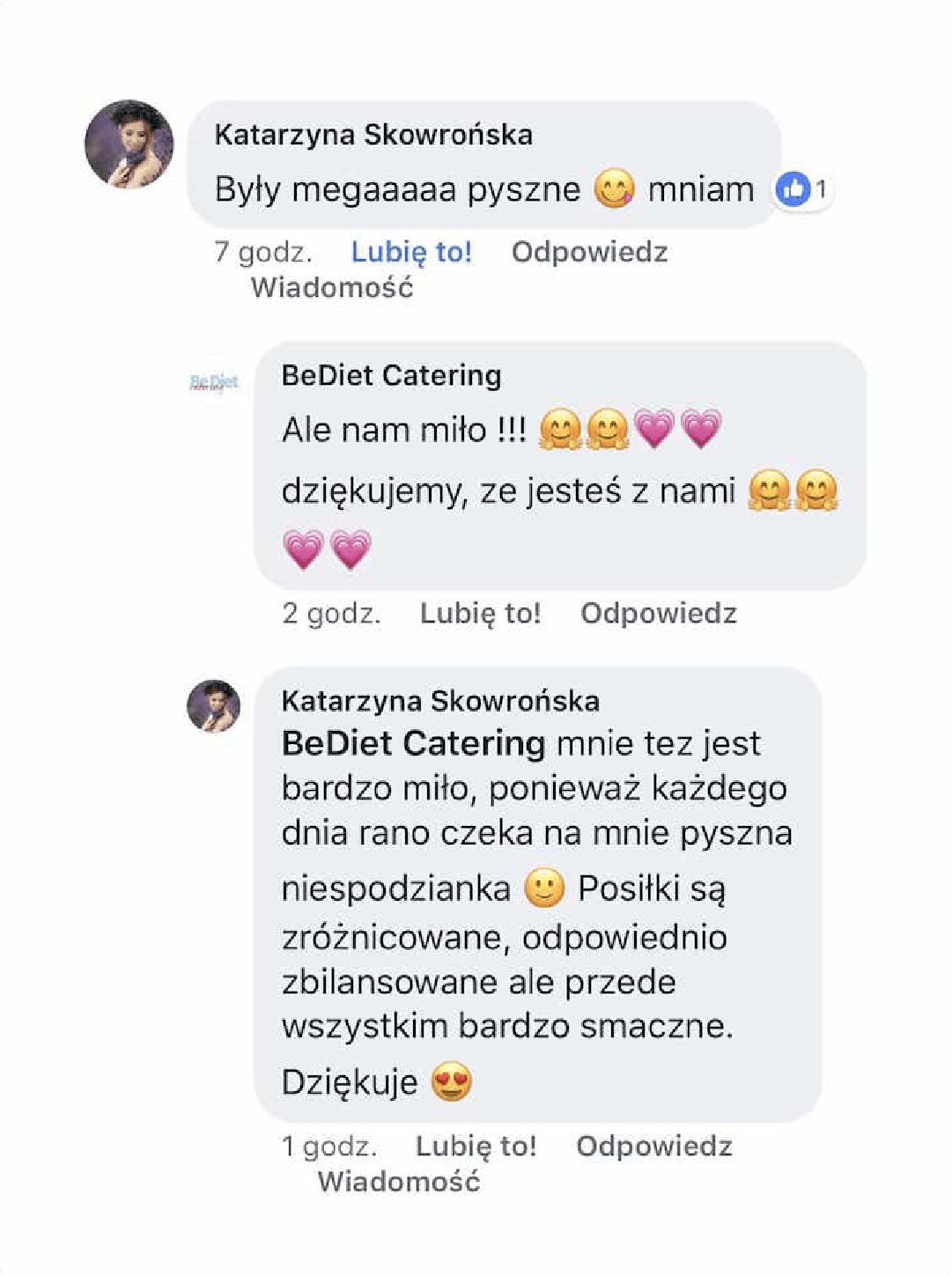
Task: Open the 2 godz. timestamp link
Action: pyautogui.click(x=331, y=613)
